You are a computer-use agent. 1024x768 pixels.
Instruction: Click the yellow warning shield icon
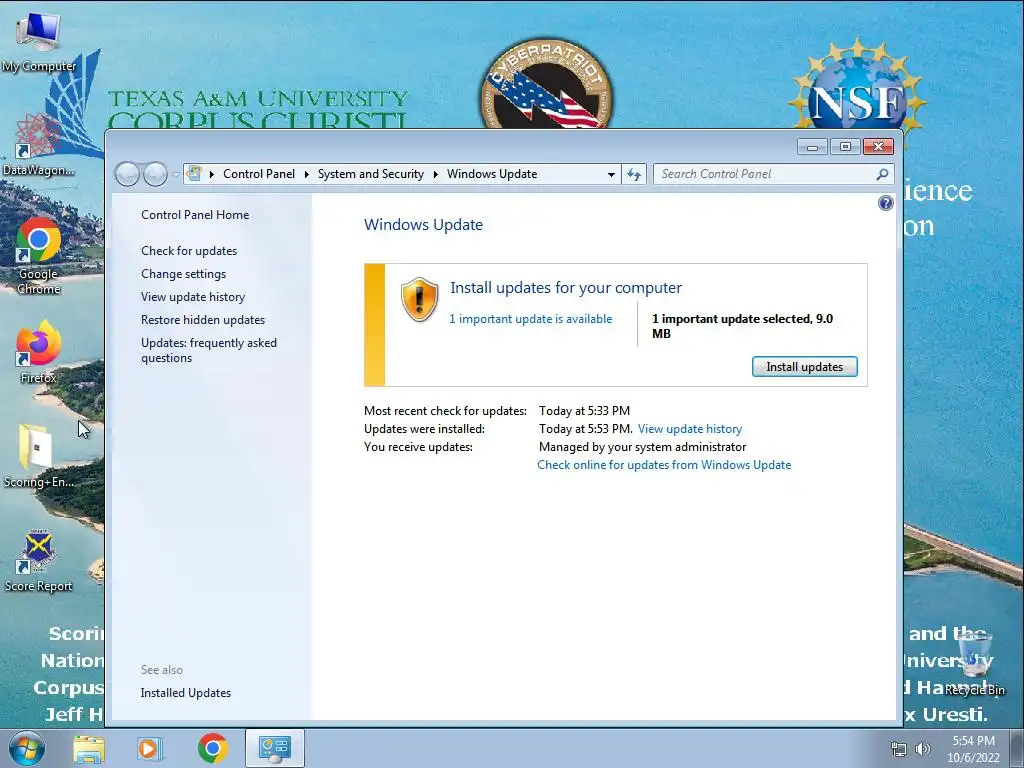tap(419, 299)
